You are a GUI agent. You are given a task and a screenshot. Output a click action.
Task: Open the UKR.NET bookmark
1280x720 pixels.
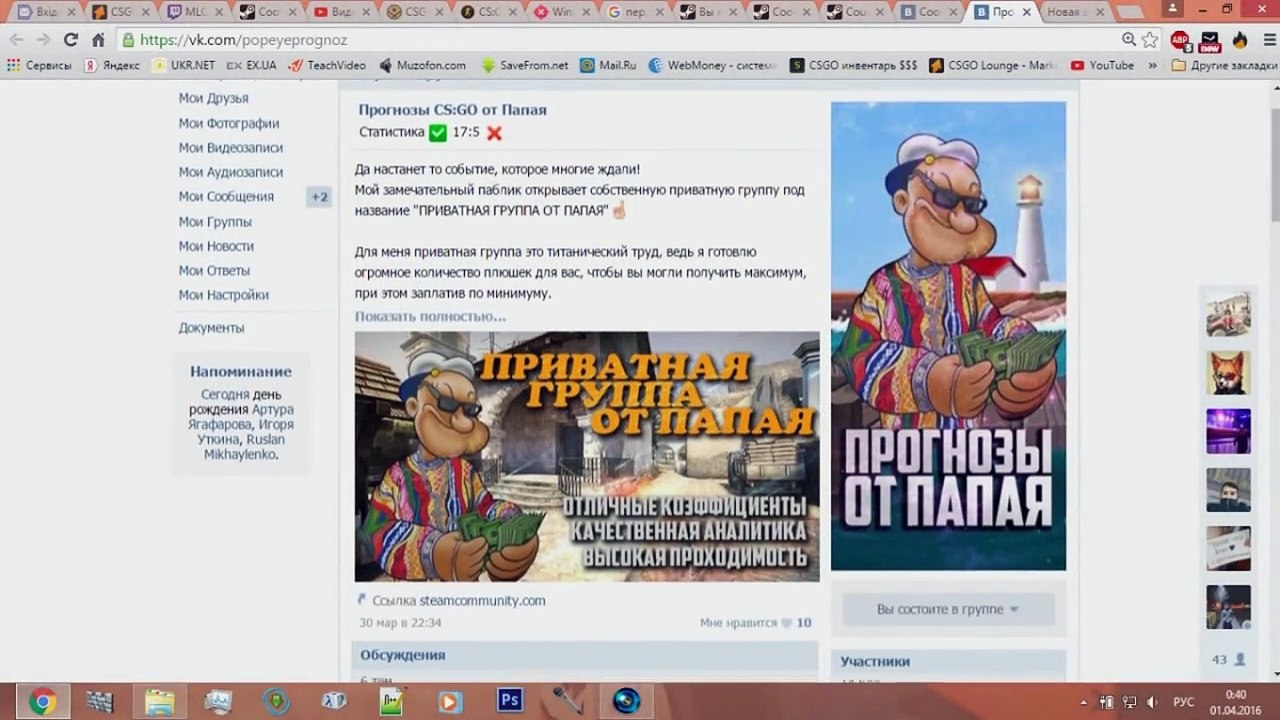tap(183, 65)
